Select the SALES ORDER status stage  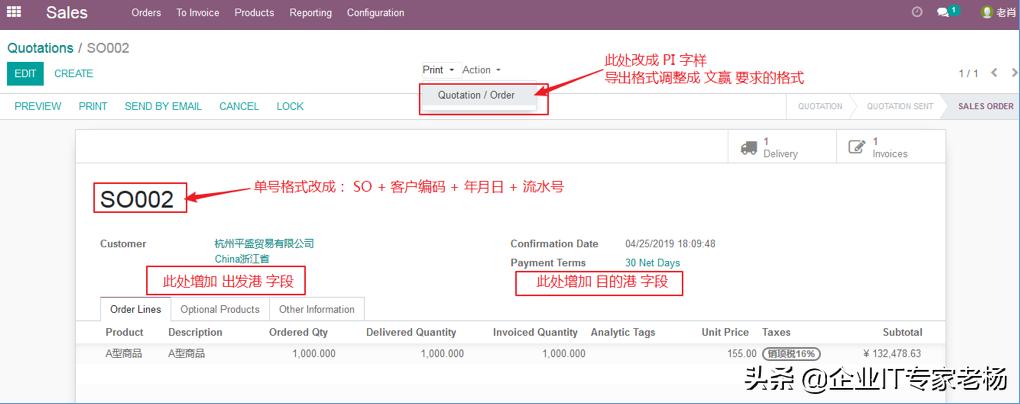click(x=985, y=106)
